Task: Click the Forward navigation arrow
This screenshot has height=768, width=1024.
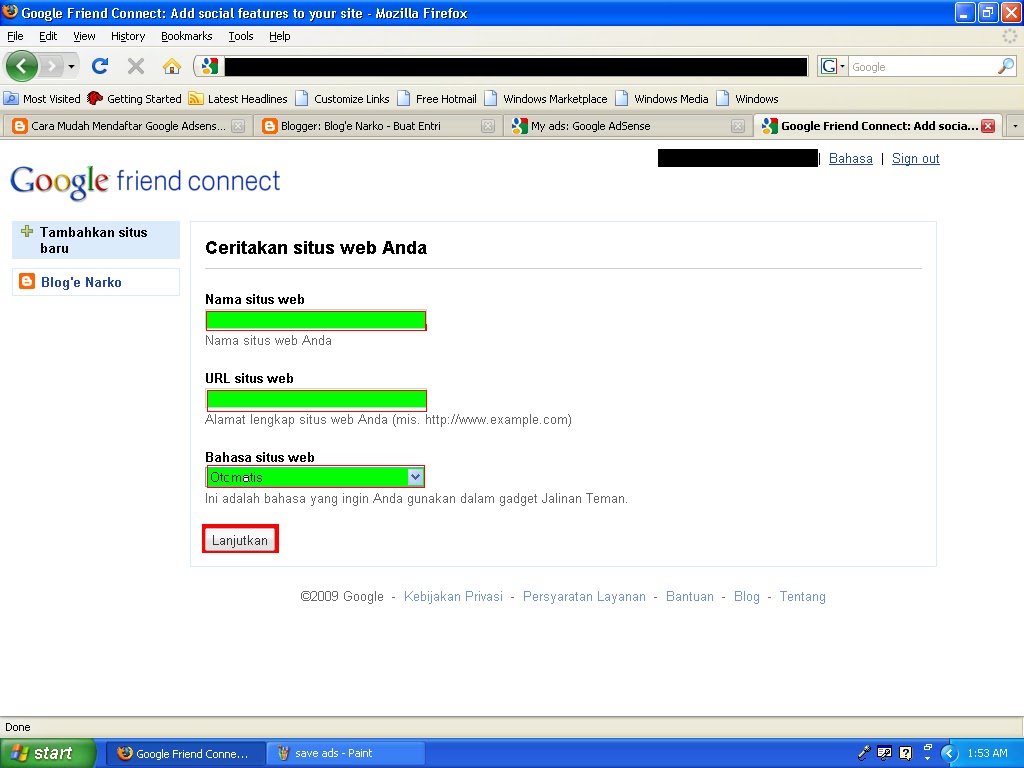Action: [51, 66]
